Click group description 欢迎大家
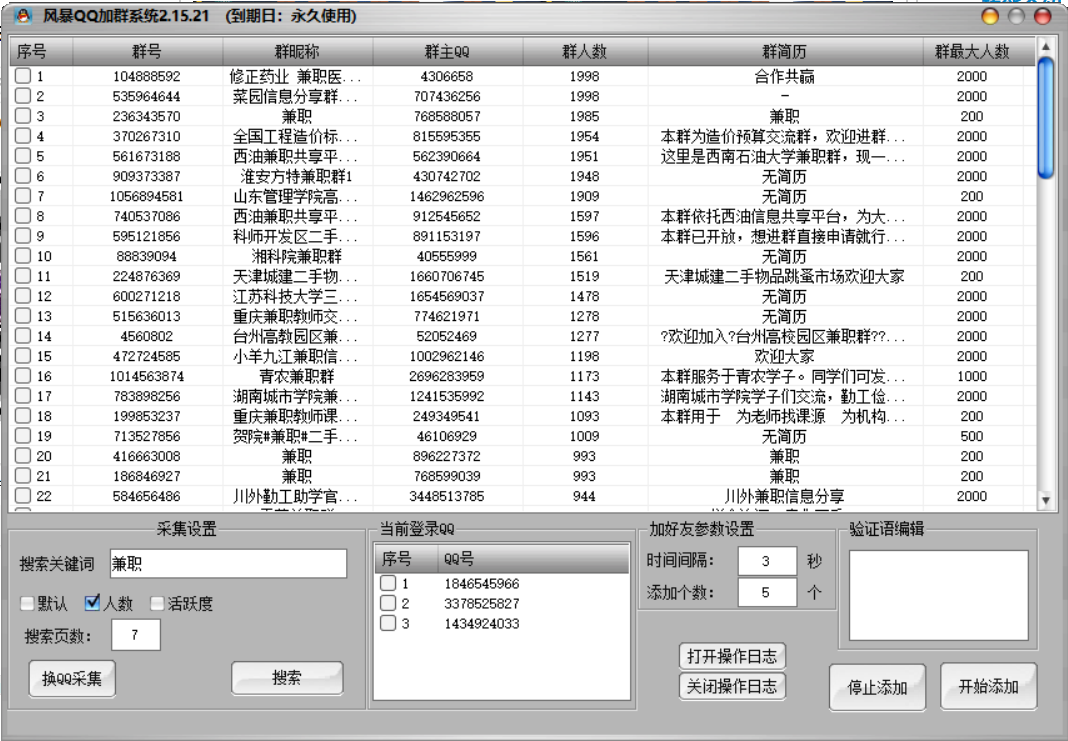Image resolution: width=1068 pixels, height=741 pixels. click(x=785, y=356)
